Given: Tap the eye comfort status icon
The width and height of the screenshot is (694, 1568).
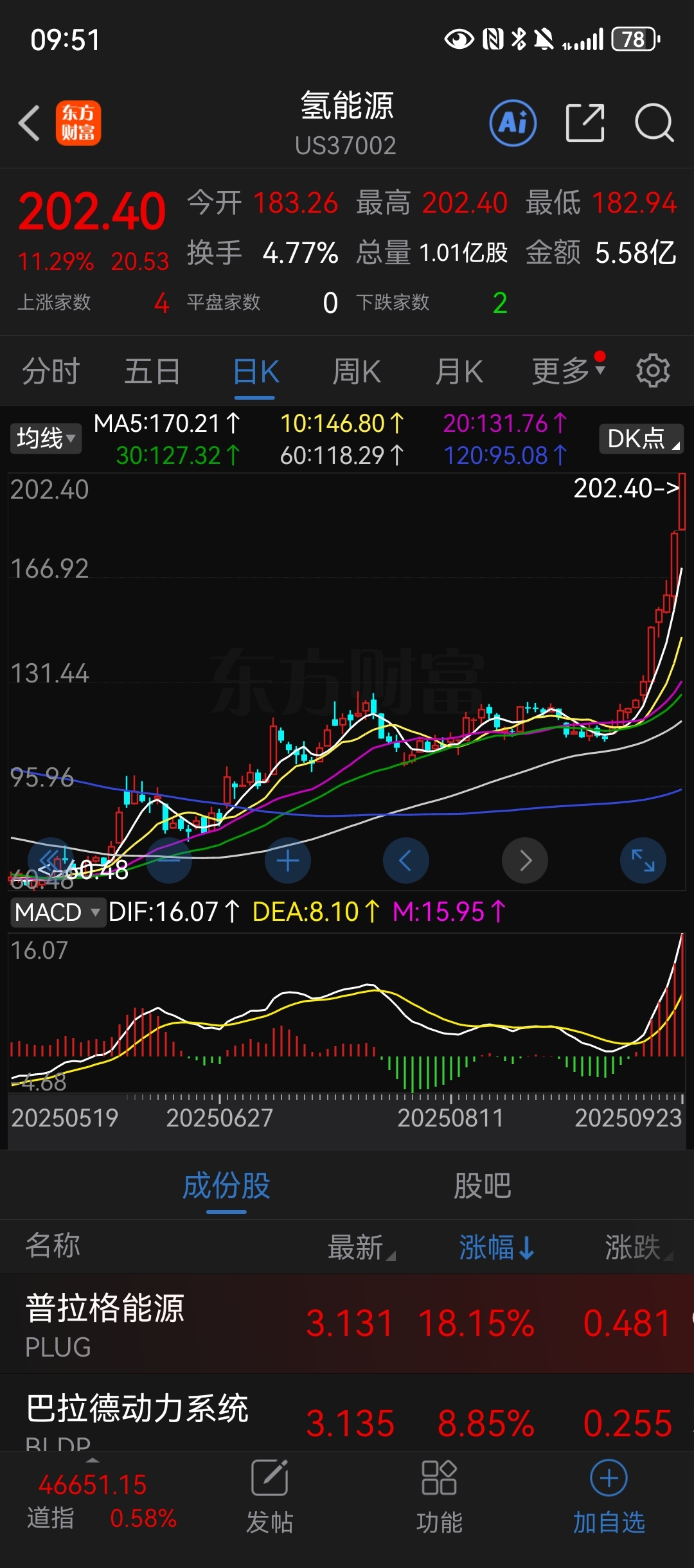Looking at the screenshot, I should pyautogui.click(x=459, y=39).
